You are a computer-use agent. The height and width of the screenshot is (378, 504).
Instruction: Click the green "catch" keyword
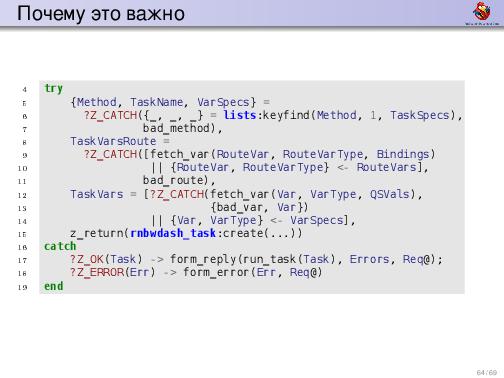[60, 246]
